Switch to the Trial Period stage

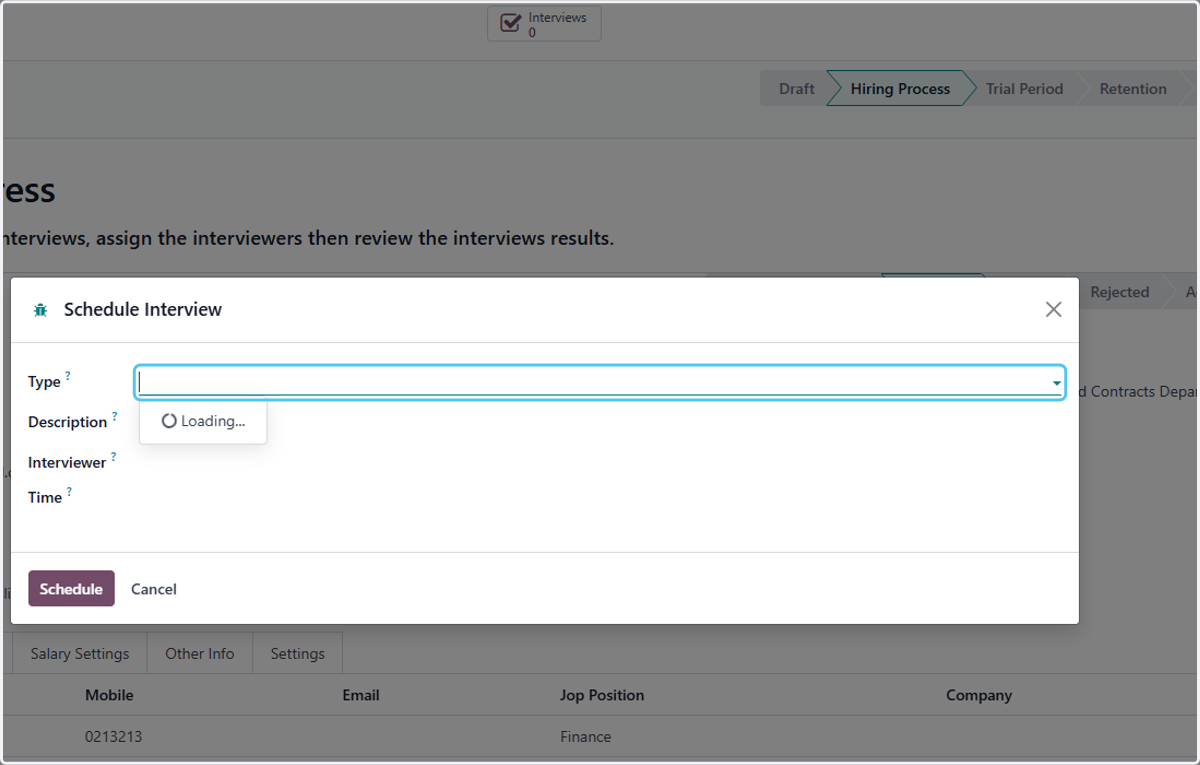tap(1024, 88)
